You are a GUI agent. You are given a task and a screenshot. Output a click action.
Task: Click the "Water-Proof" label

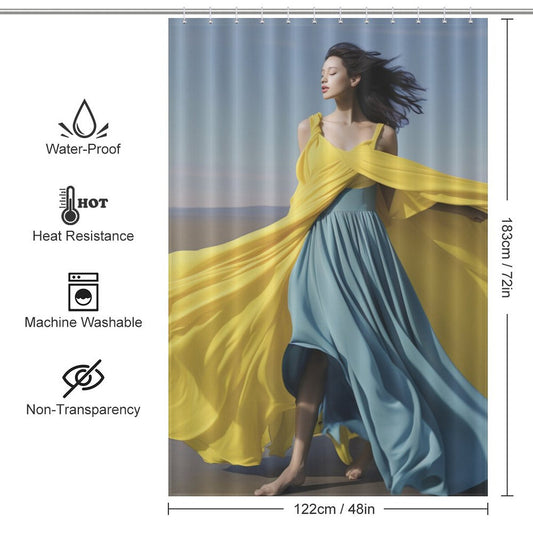click(83, 149)
